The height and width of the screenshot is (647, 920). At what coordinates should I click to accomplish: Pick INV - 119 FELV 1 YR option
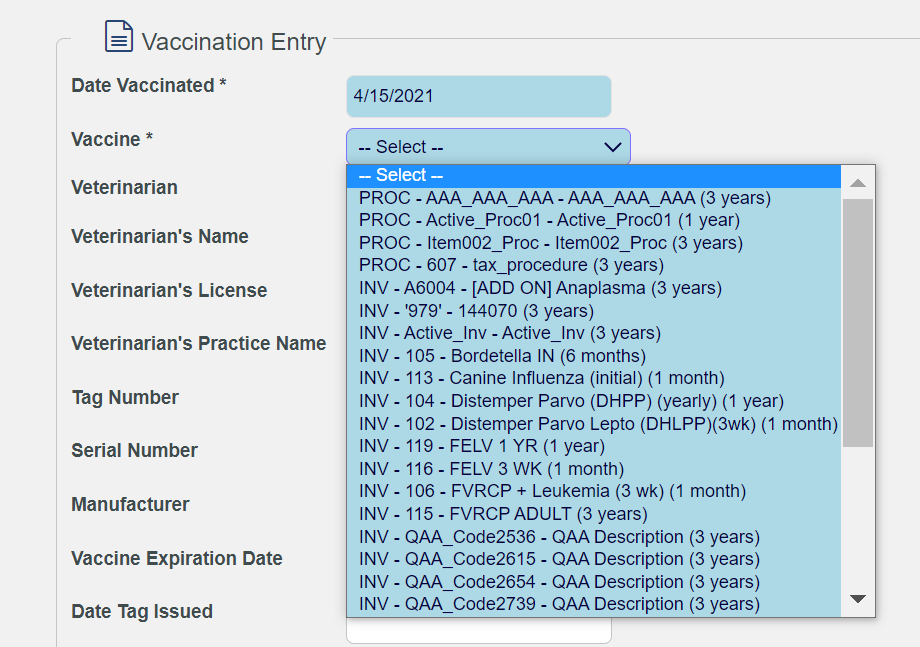pos(594,446)
